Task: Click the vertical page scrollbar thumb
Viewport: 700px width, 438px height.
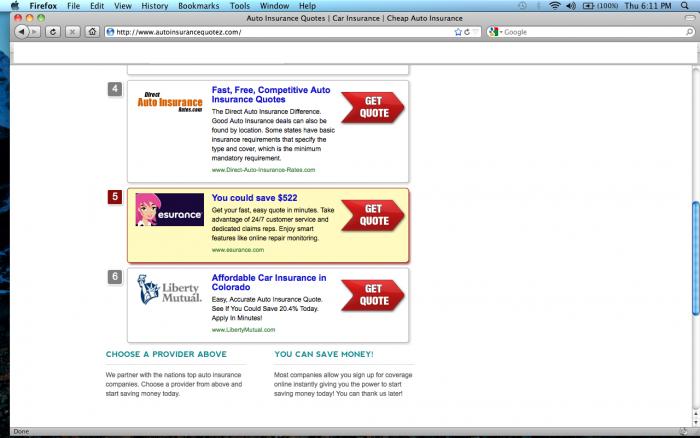Action: coord(696,259)
